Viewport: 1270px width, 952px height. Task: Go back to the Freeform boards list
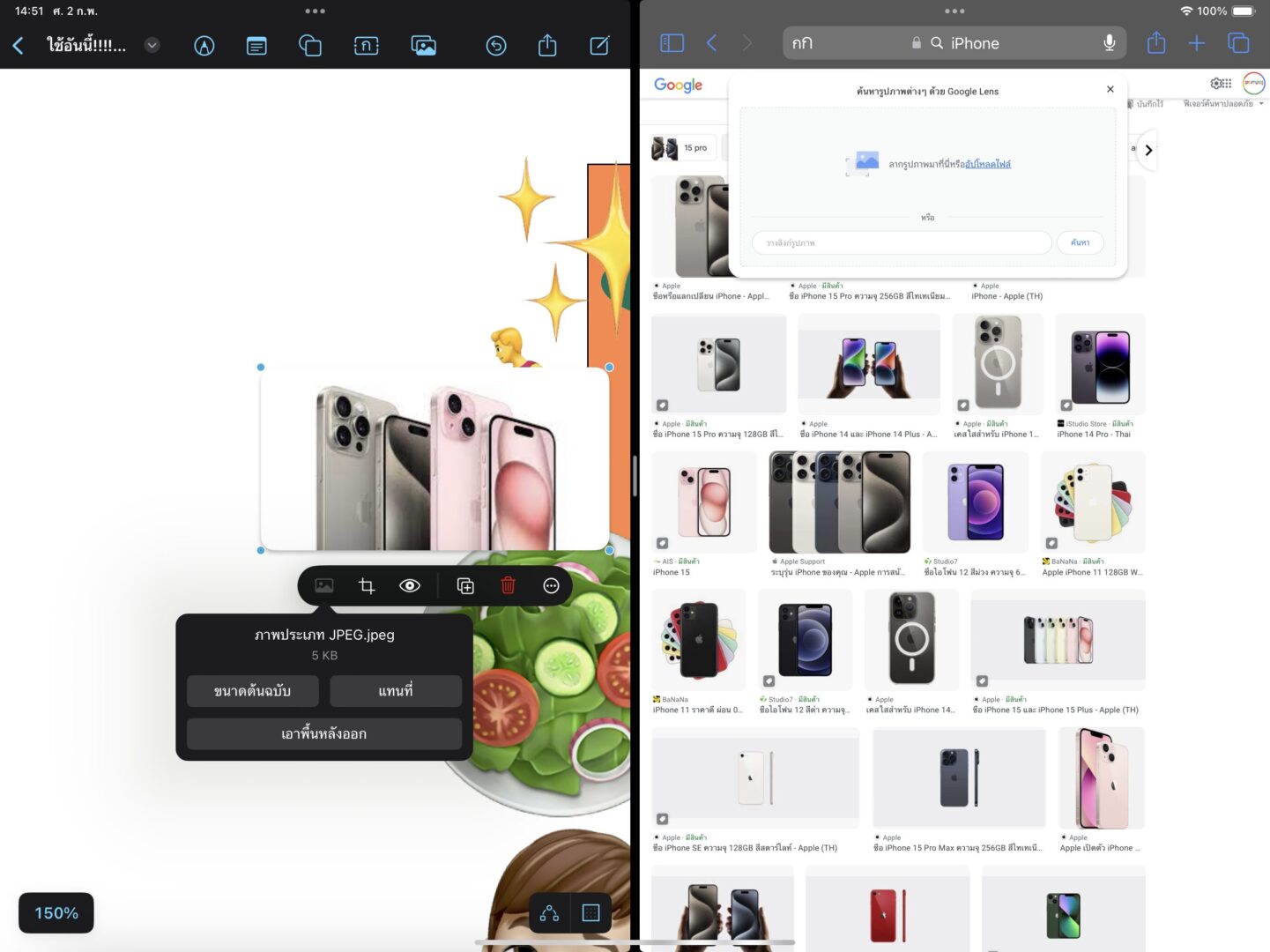18,45
